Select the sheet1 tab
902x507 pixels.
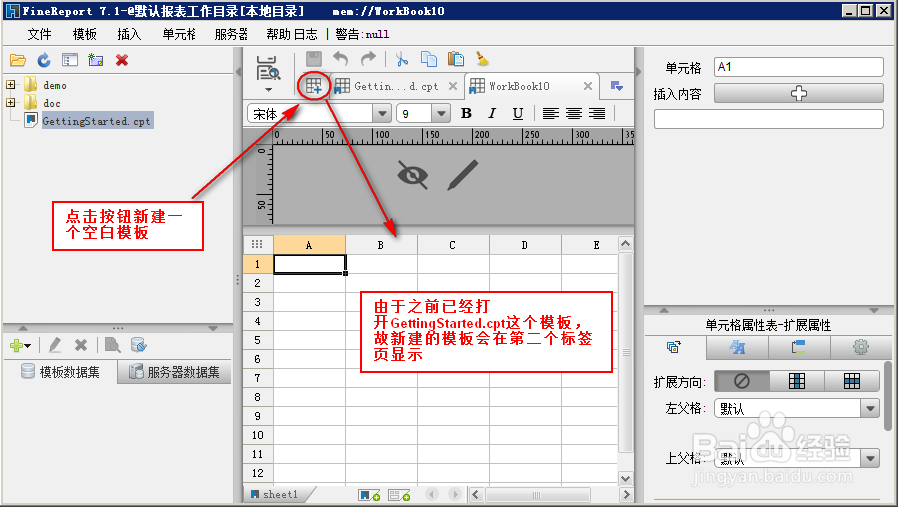[281, 494]
